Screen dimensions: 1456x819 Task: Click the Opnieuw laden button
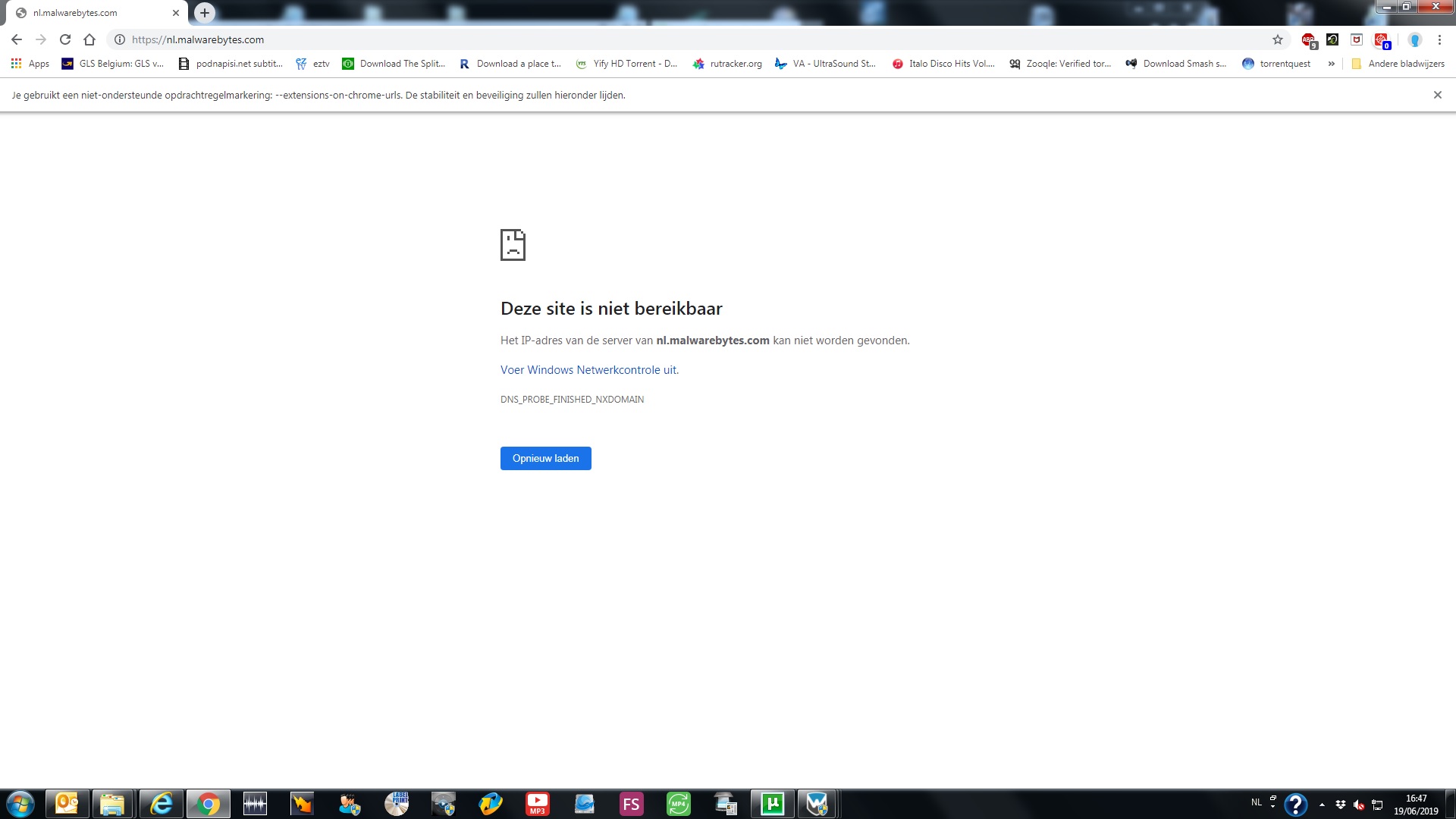click(x=545, y=458)
